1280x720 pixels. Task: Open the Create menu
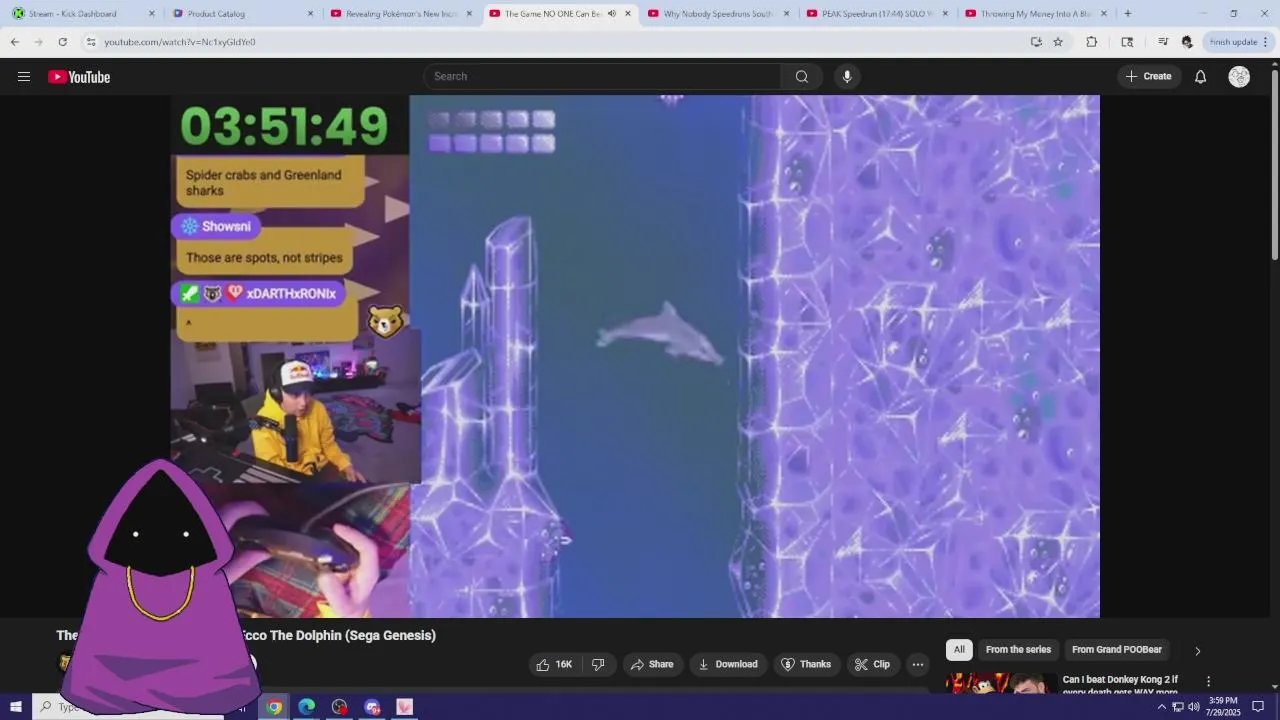[x=1149, y=77]
